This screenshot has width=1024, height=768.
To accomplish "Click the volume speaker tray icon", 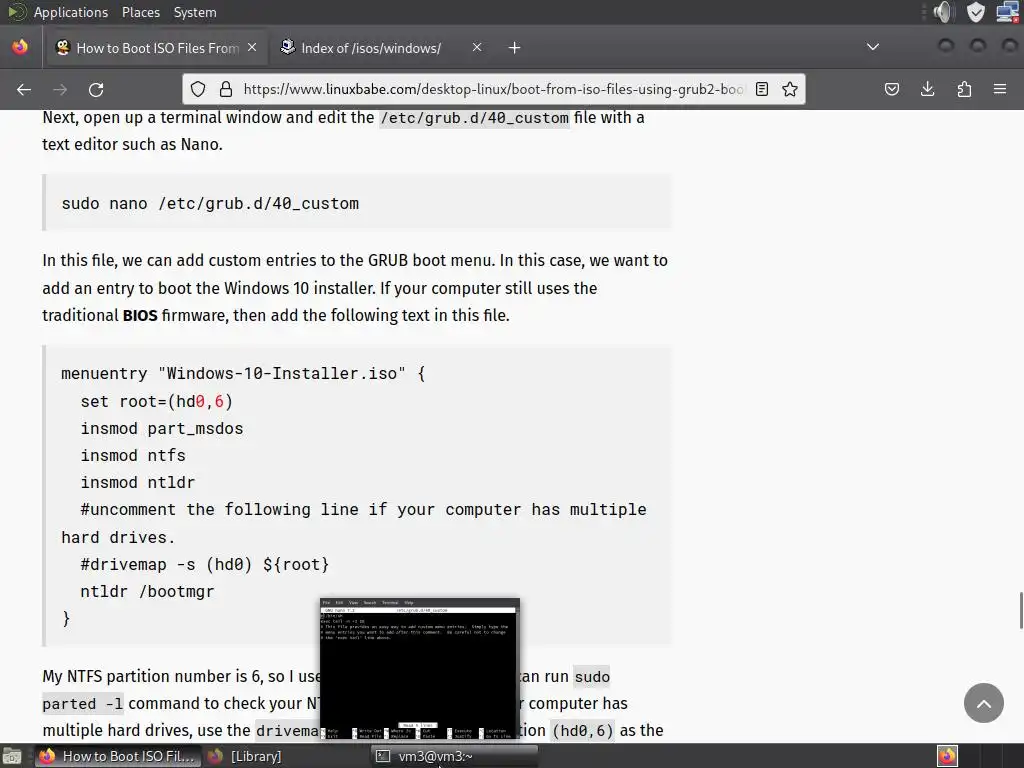I will coord(944,12).
